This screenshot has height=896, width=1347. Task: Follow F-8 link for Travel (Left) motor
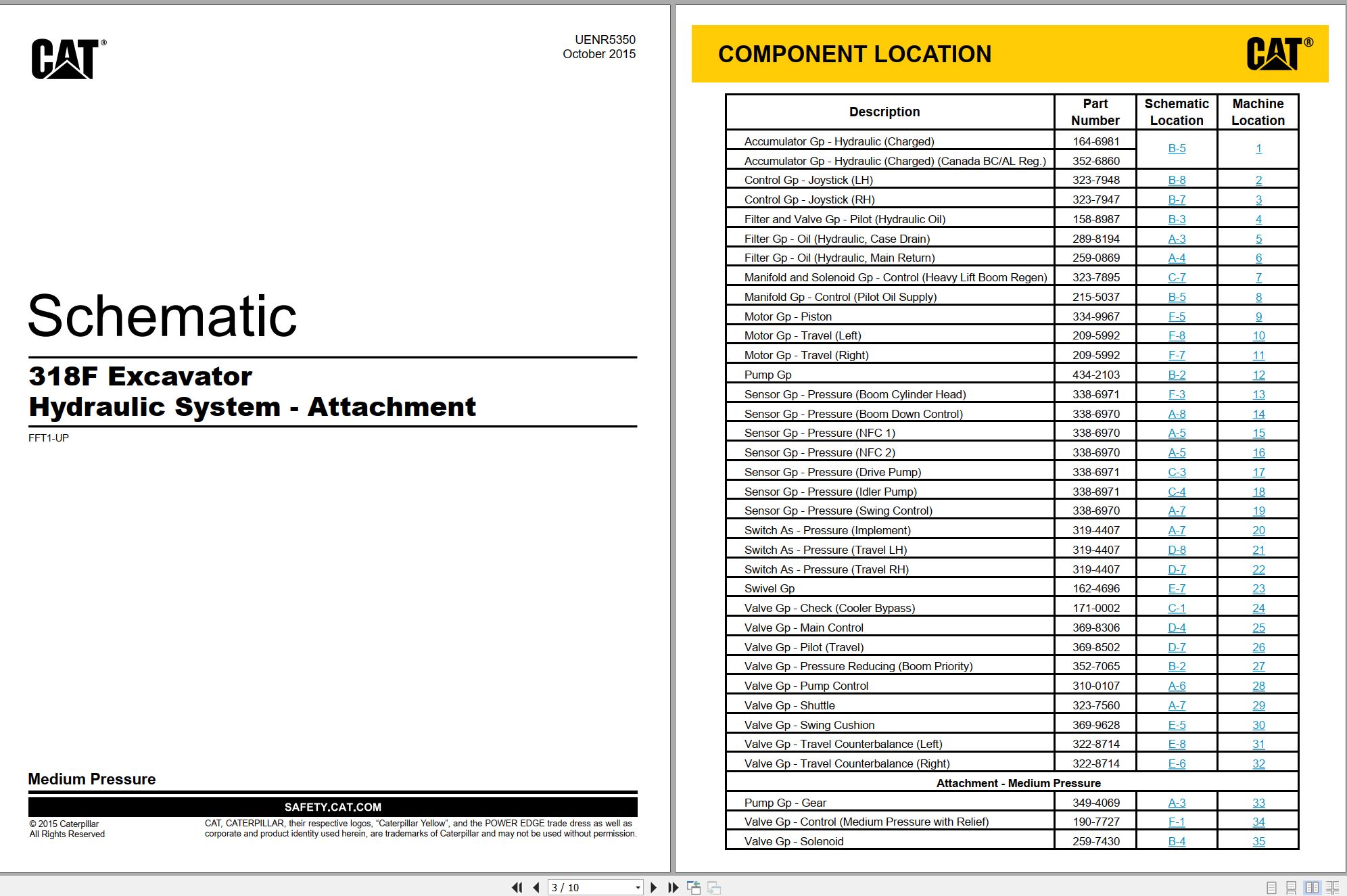1177,335
